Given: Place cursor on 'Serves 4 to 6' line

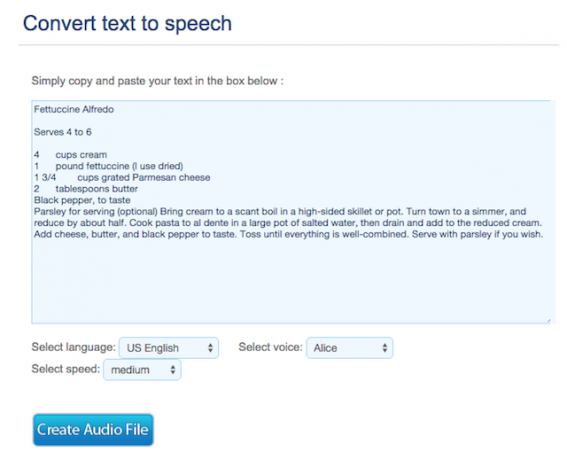Looking at the screenshot, I should [63, 132].
